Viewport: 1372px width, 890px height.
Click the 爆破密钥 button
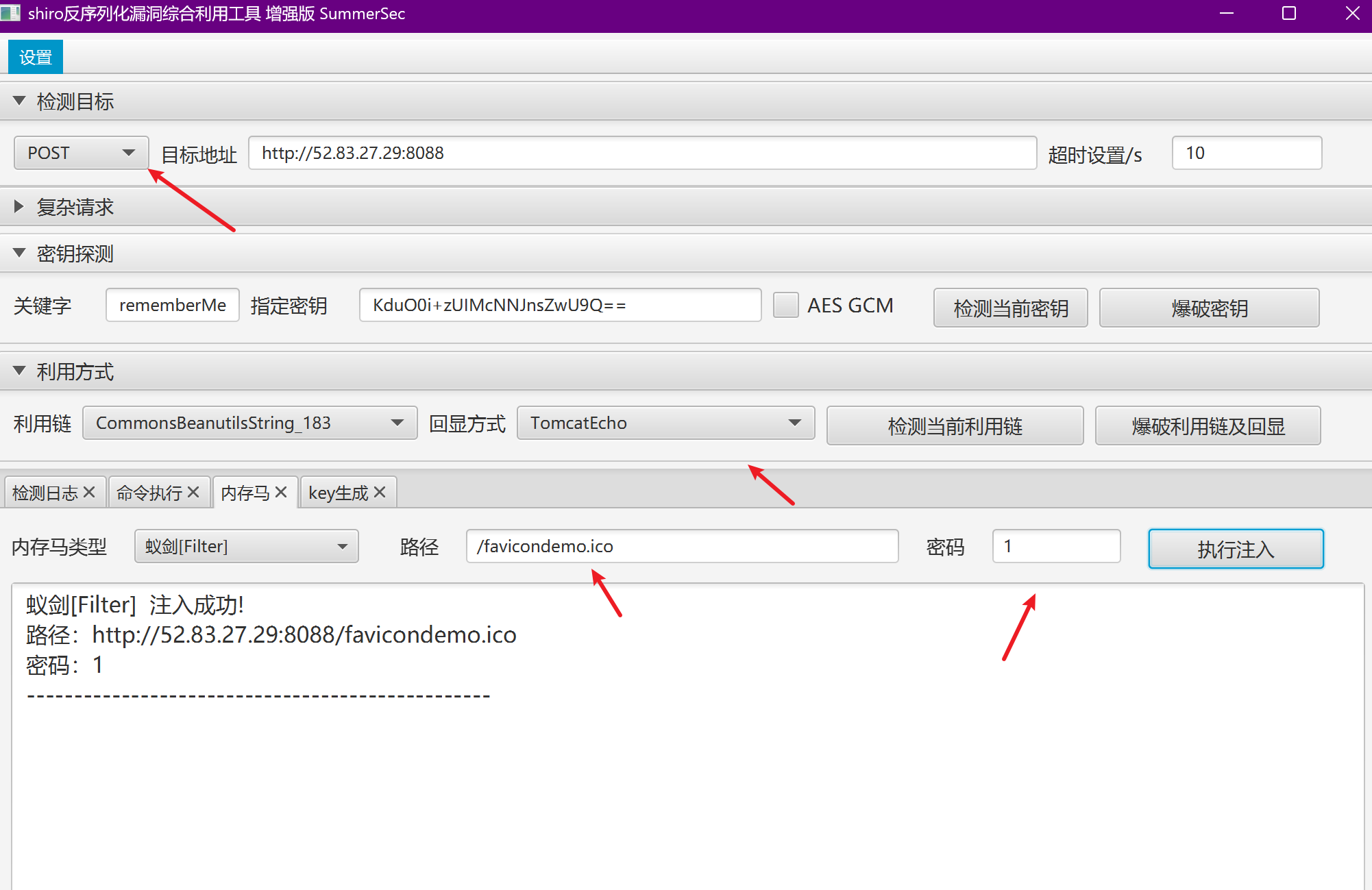(1209, 308)
